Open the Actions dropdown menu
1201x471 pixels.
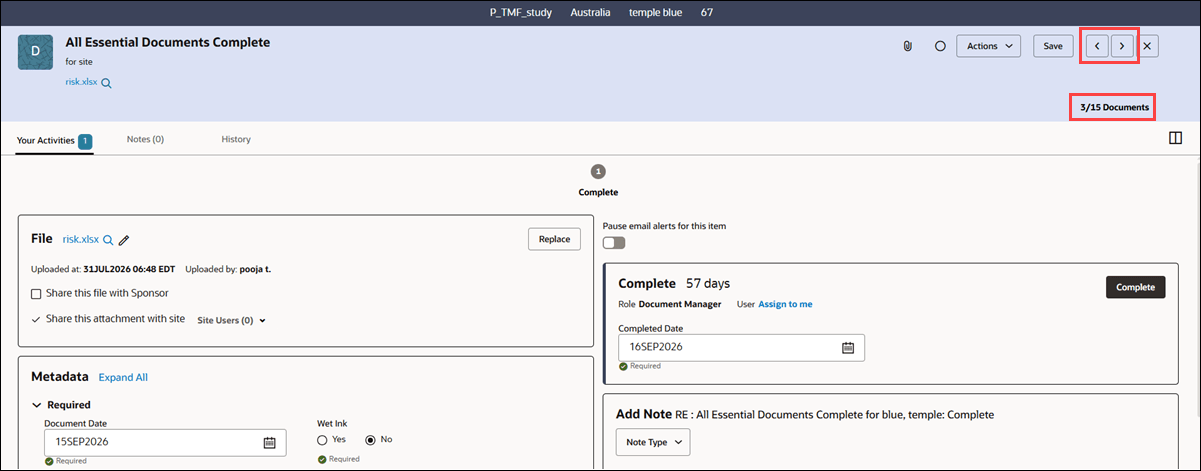point(988,46)
